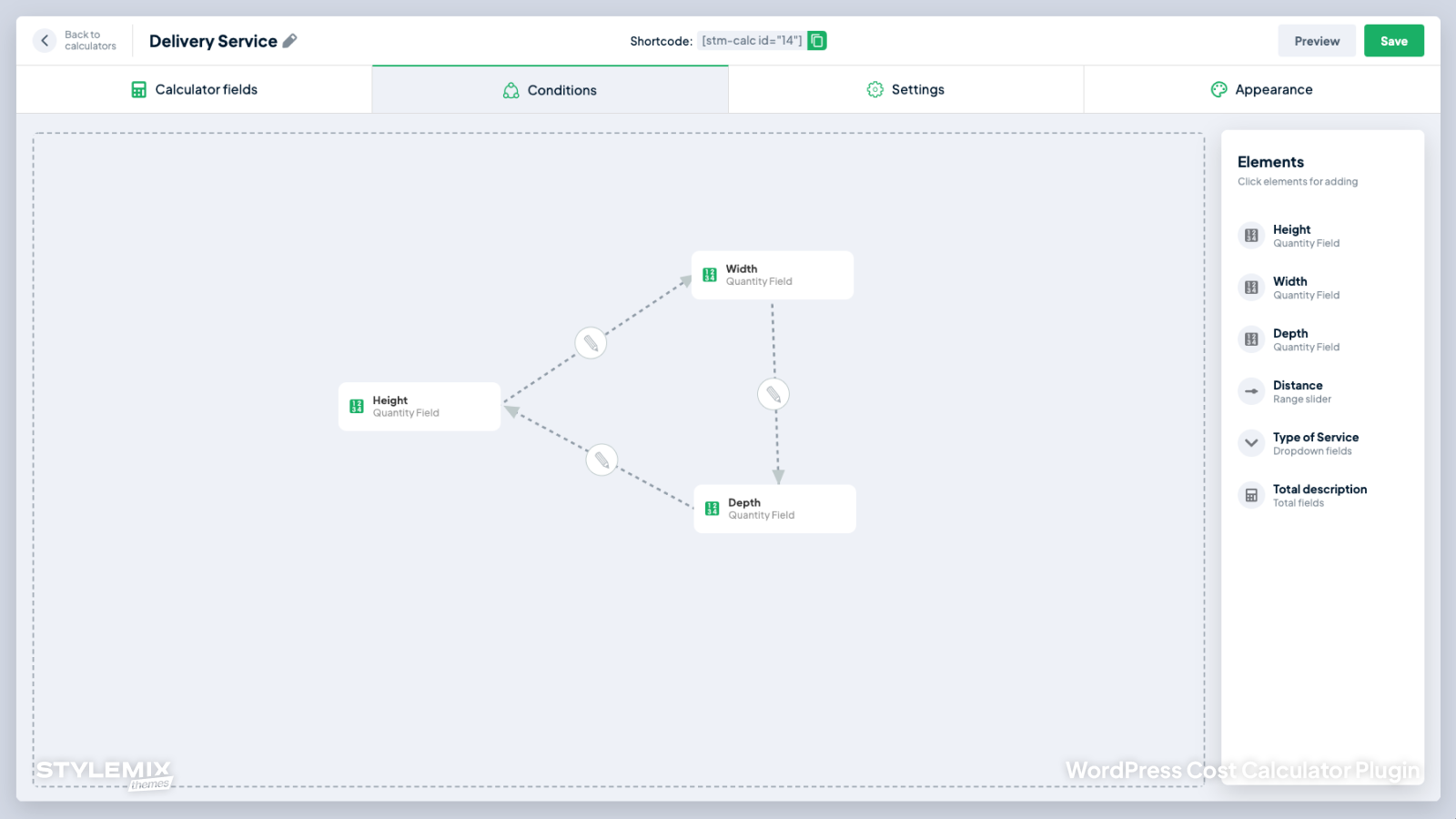Click the back arrow to calculators
The height and width of the screenshot is (819, 1456).
click(45, 41)
